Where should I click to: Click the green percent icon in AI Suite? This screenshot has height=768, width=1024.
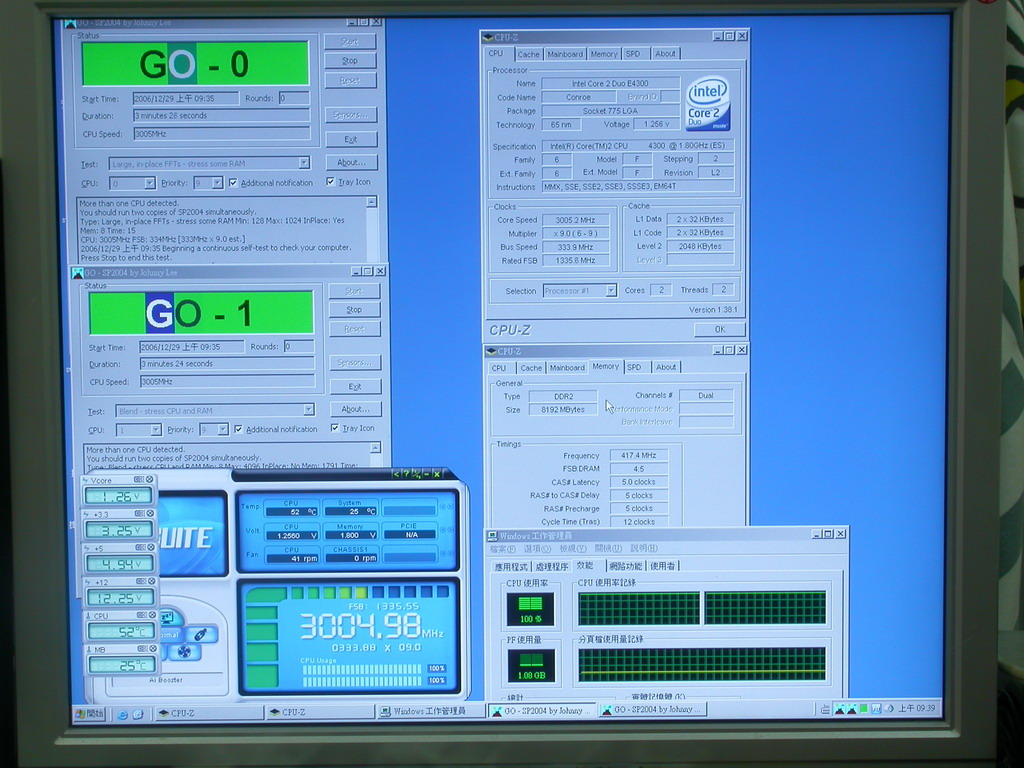pyautogui.click(x=416, y=473)
